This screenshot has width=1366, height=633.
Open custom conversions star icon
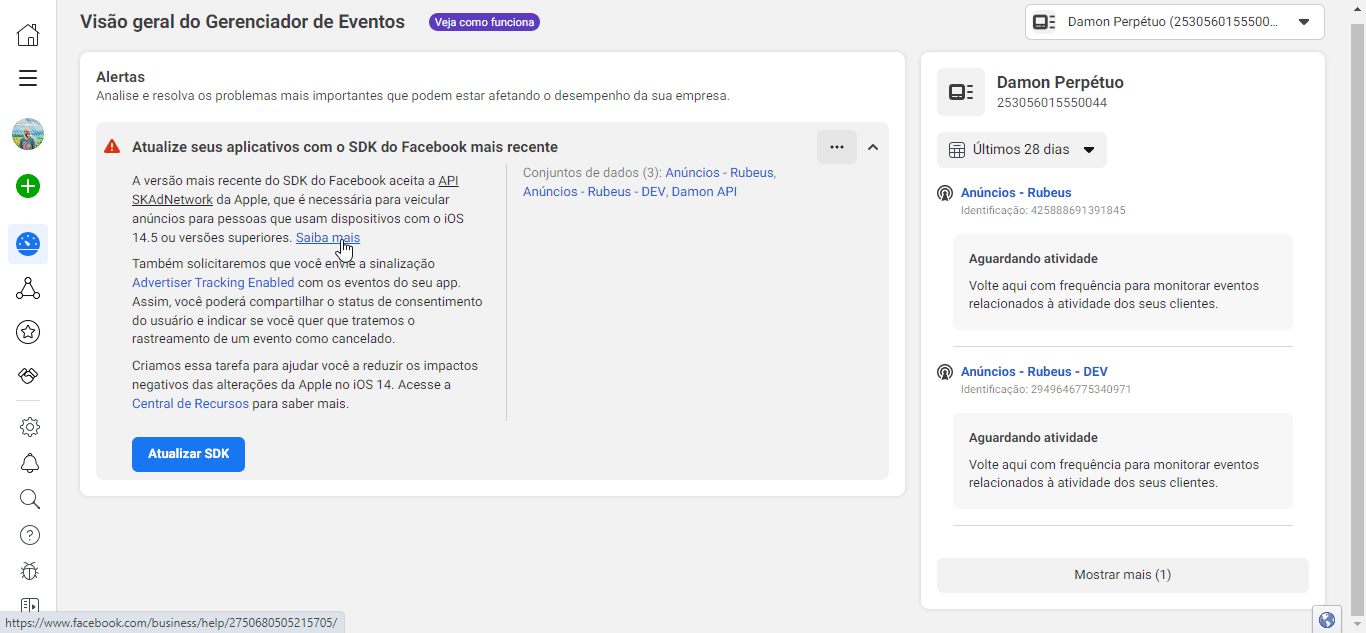pyautogui.click(x=28, y=332)
